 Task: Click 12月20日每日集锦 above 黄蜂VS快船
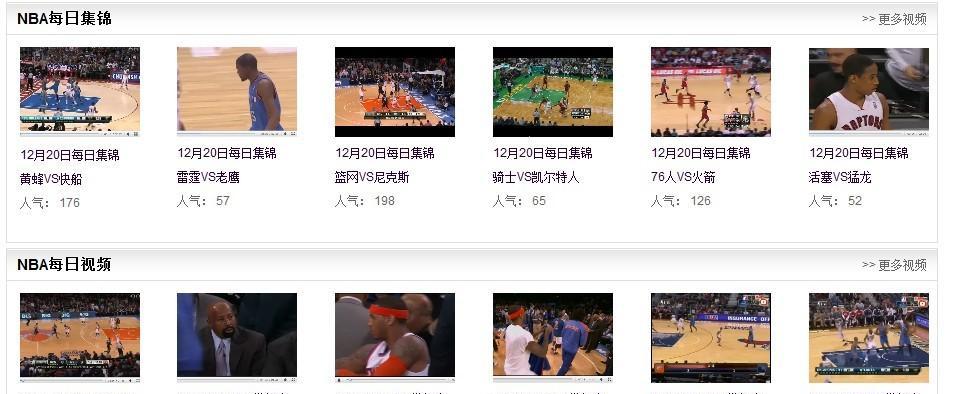(x=70, y=155)
